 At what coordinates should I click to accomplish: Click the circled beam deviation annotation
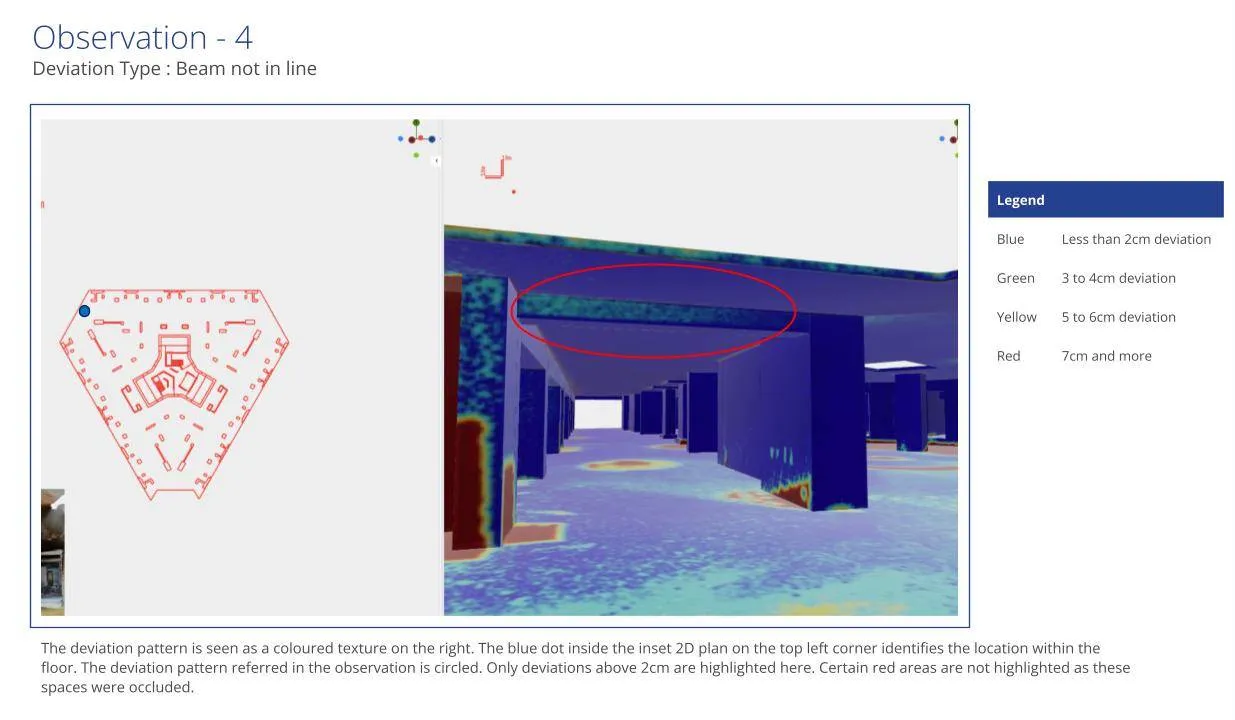click(654, 310)
